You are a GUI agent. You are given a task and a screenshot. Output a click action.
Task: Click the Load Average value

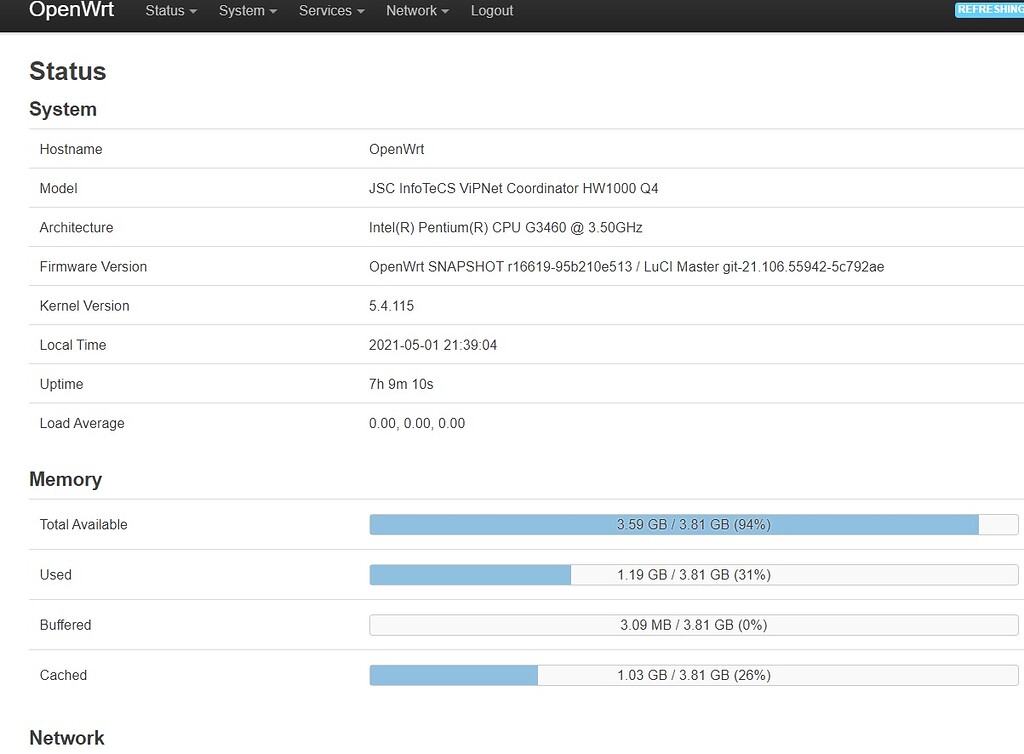(417, 422)
